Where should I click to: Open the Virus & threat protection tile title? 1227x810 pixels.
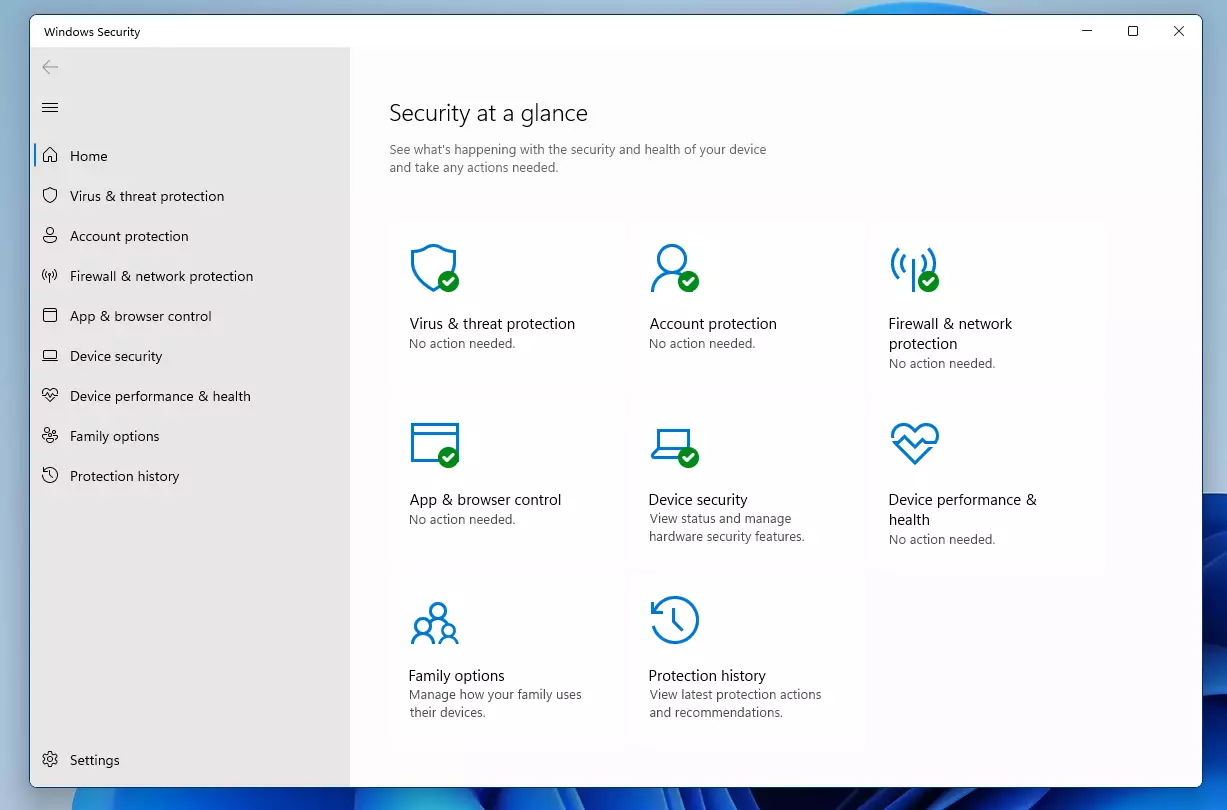coord(492,324)
